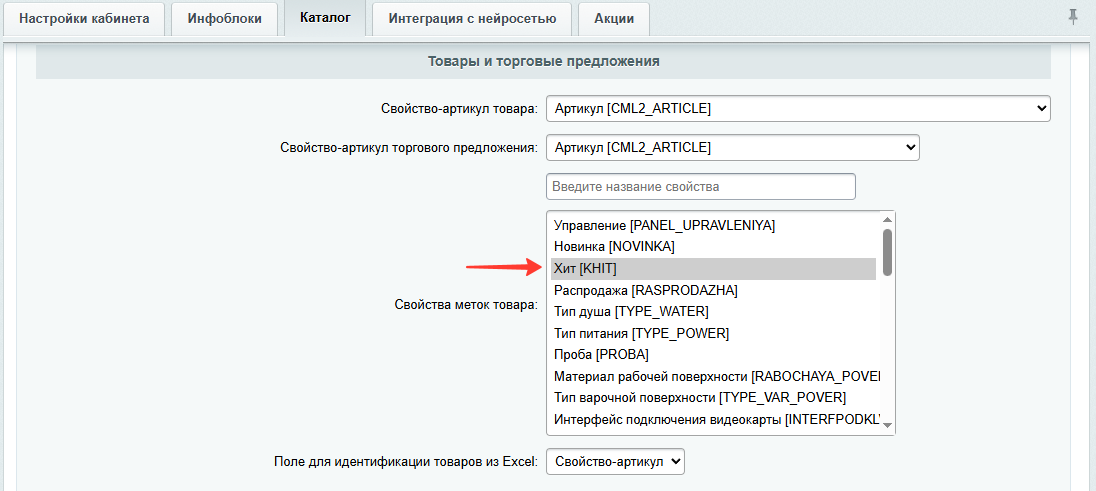This screenshot has width=1096, height=491.
Task: Open the Excel identification field dropdown
Action: pyautogui.click(x=615, y=462)
